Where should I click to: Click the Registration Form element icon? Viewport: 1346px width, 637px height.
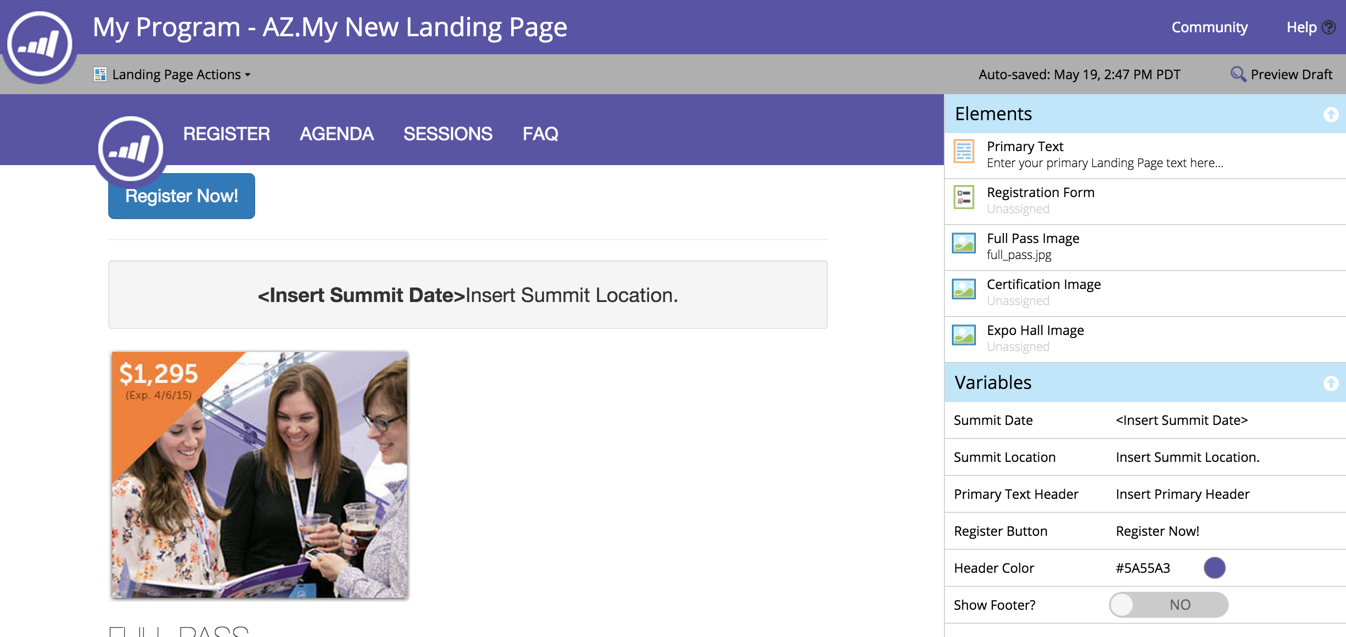click(x=964, y=197)
